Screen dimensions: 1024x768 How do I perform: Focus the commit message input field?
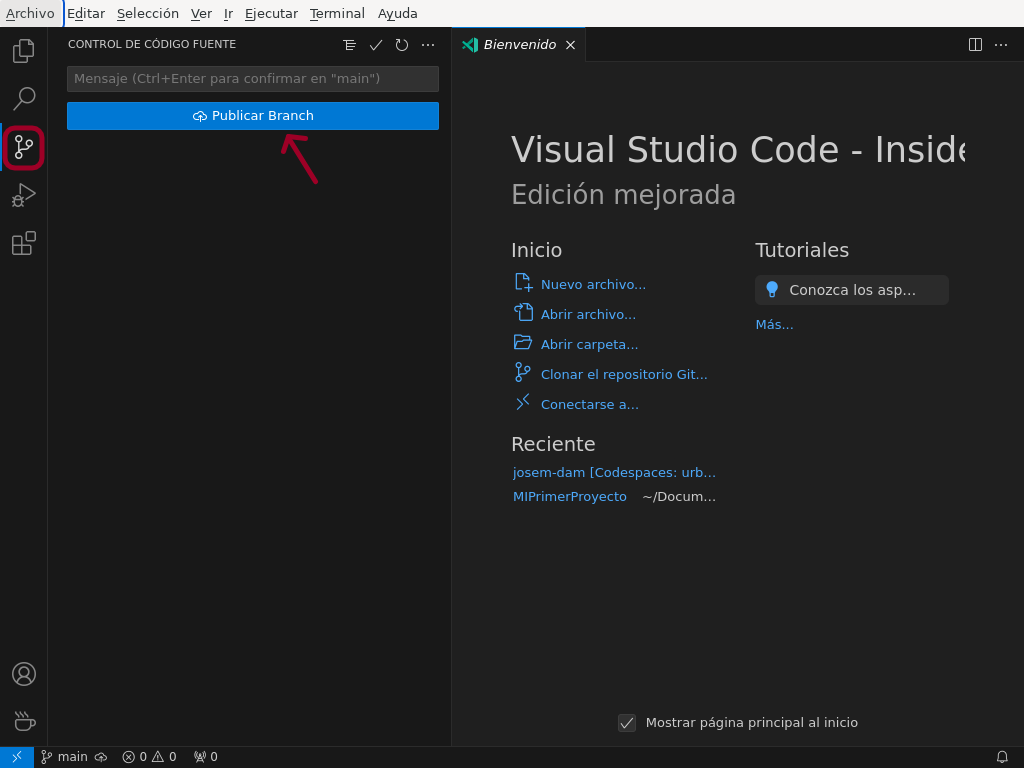(253, 79)
